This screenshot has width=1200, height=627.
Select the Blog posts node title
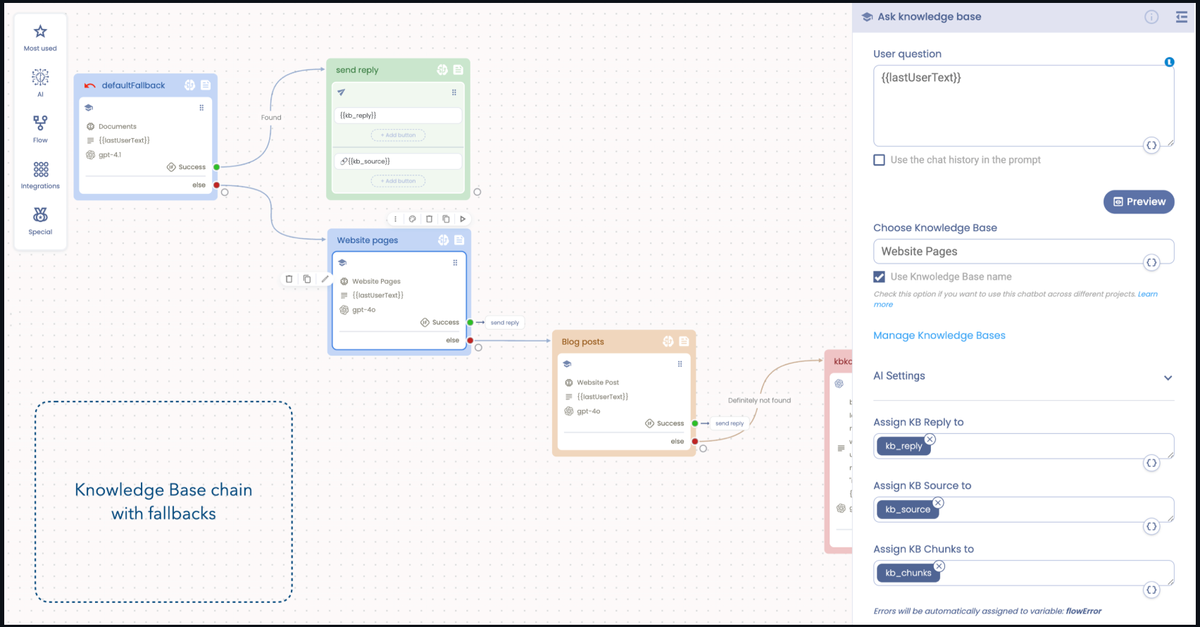[x=583, y=342]
